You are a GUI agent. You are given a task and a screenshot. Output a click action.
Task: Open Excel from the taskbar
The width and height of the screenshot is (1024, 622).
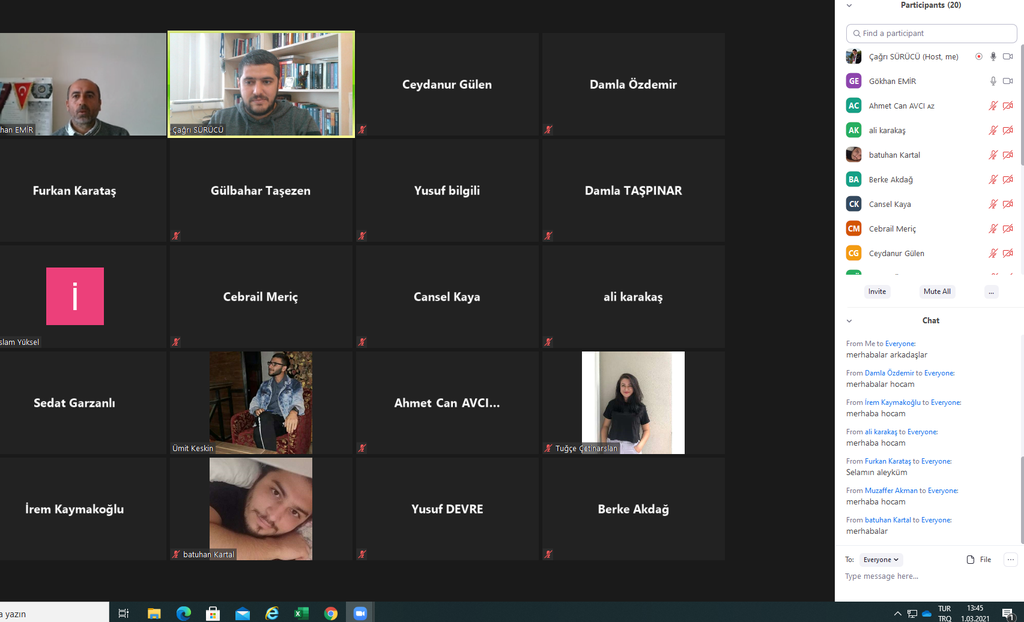301,613
